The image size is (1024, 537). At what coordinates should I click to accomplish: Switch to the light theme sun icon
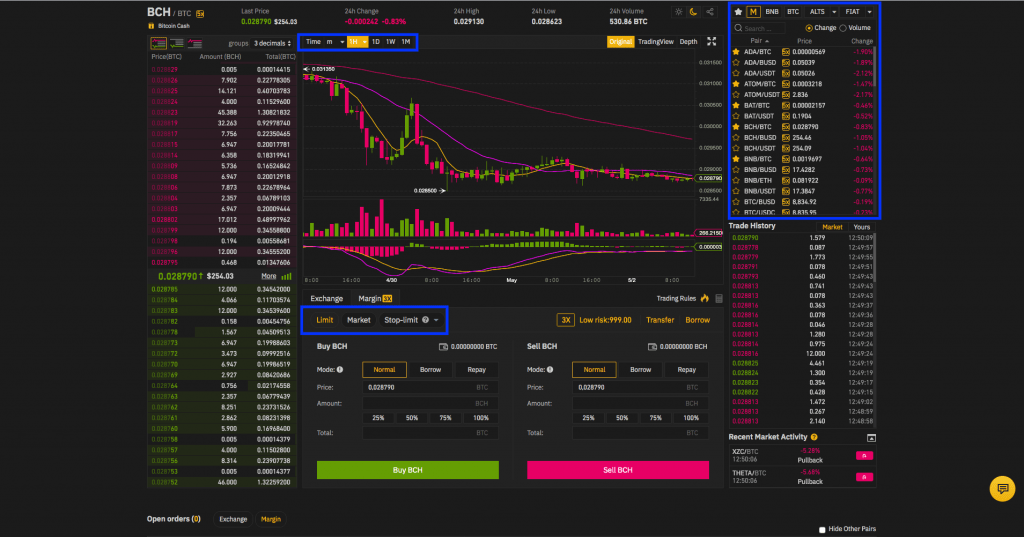point(679,12)
